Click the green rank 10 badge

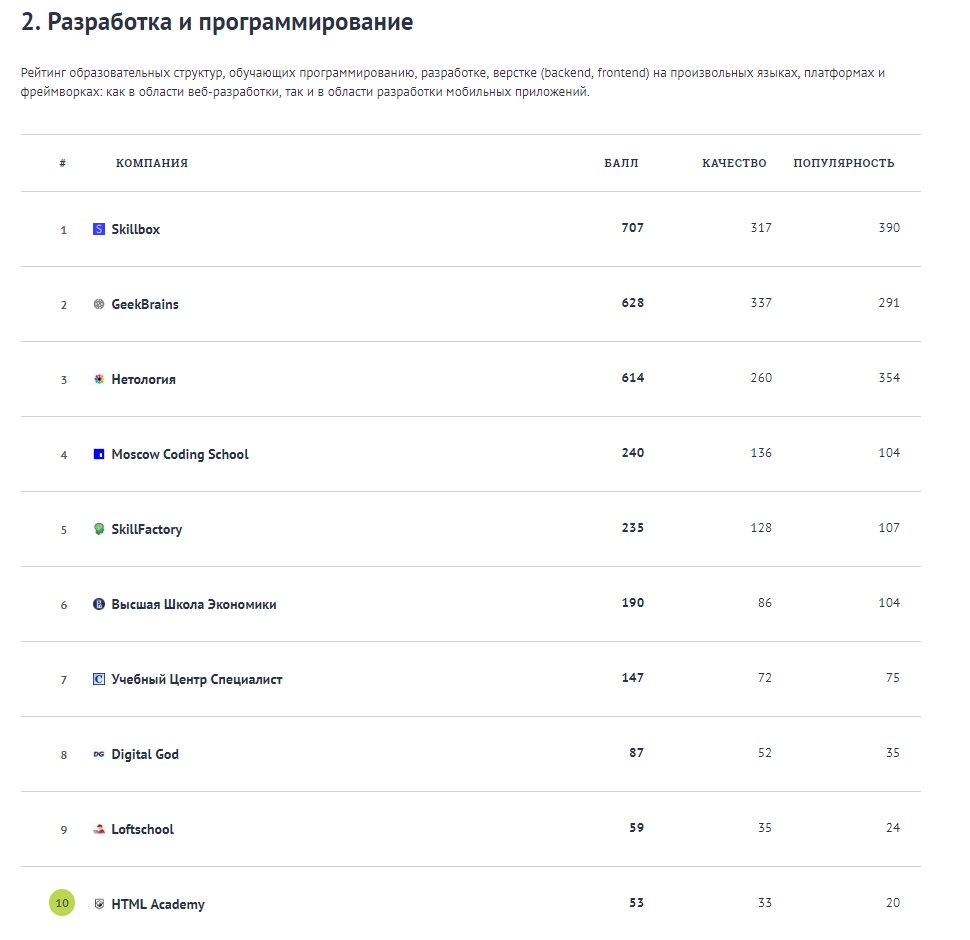[62, 903]
